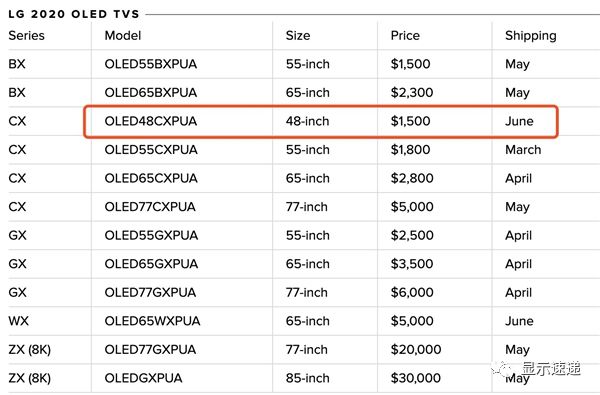Select the OLED55BXPUA model name
Viewport: 600px width, 395px height.
pos(151,64)
